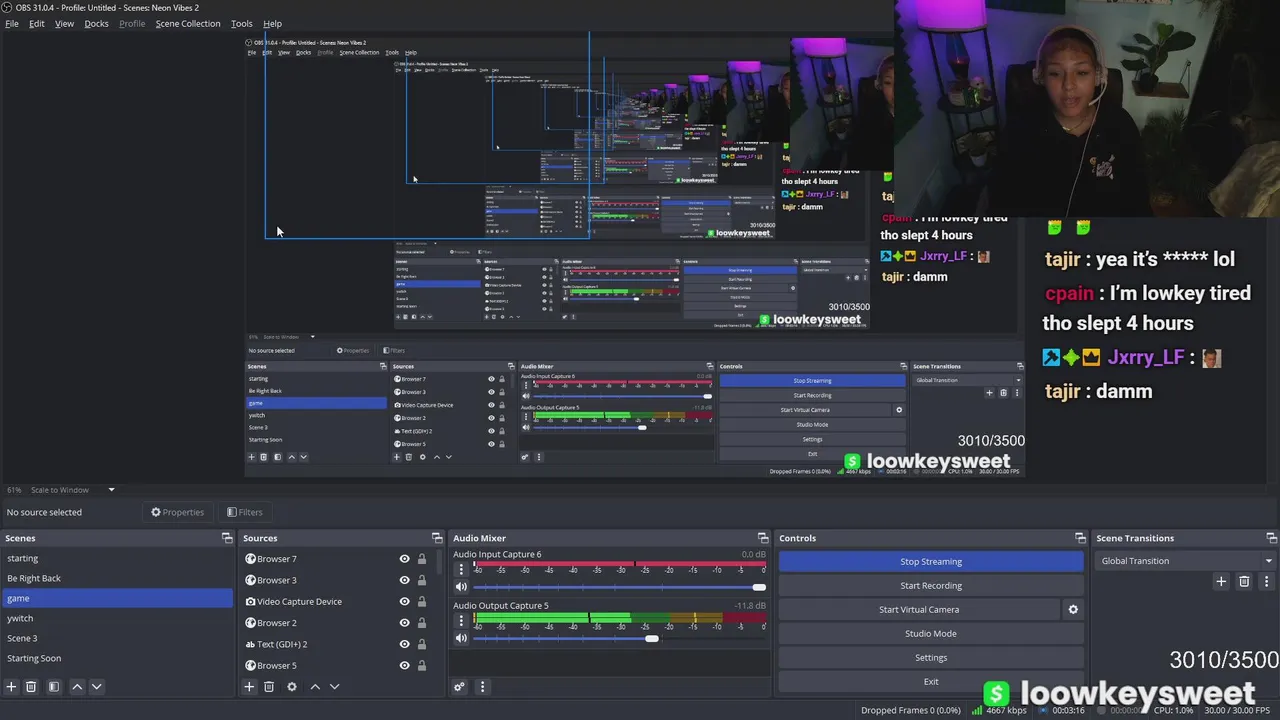Open the Scene Collection menu

(187, 23)
